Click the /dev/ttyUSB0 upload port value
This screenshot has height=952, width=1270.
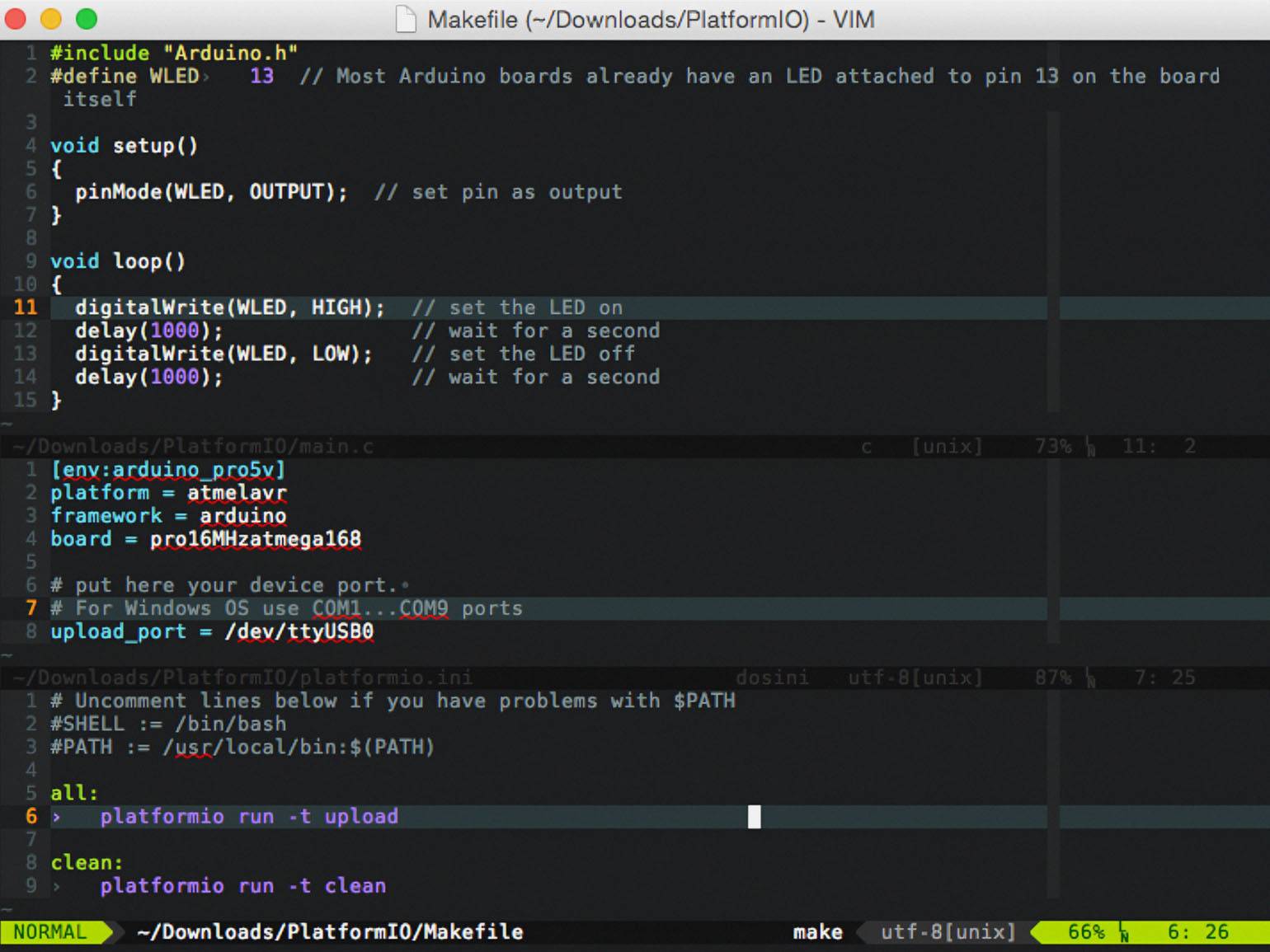tap(299, 631)
